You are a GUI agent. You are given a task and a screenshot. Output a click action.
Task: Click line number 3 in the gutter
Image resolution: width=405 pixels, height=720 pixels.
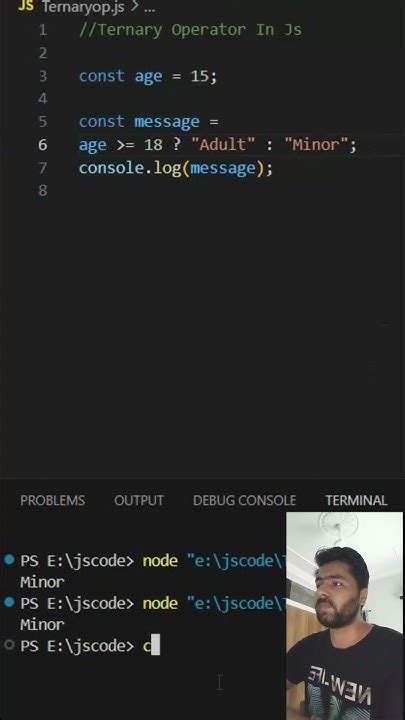point(43,76)
